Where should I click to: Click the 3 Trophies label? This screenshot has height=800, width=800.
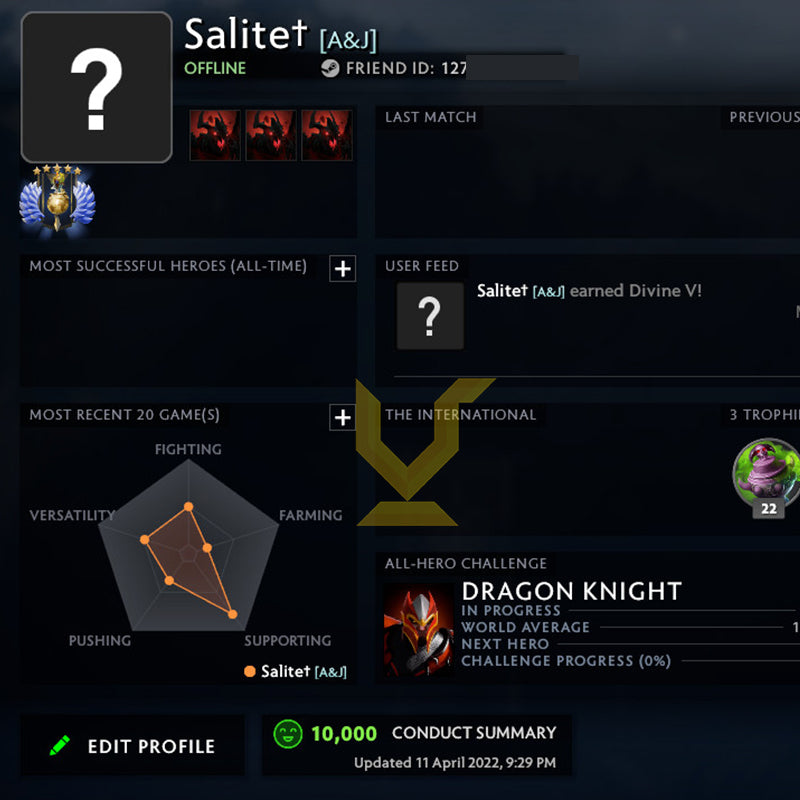764,414
